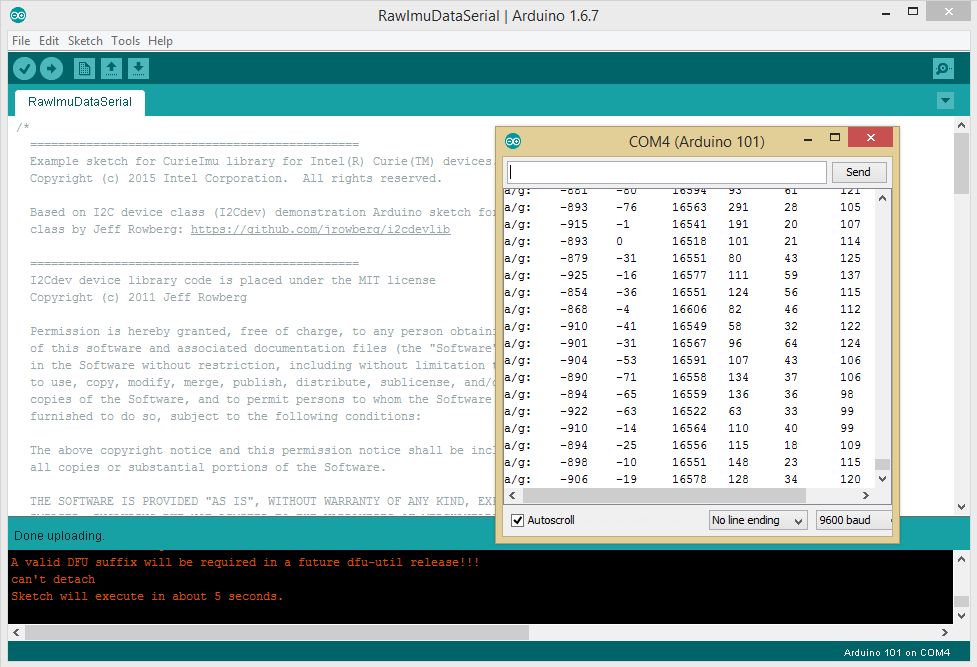Click the Open sketch up-arrow icon
Viewport: 977px width, 667px height.
tap(112, 68)
